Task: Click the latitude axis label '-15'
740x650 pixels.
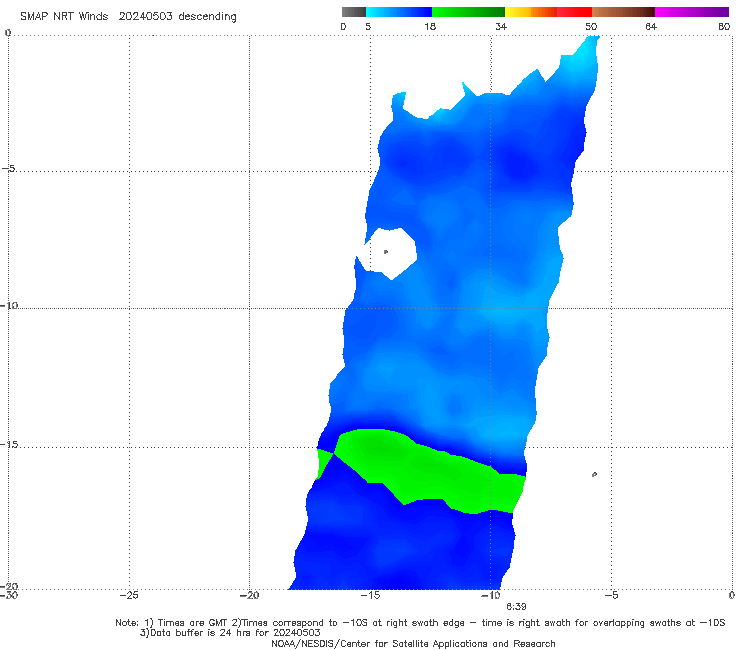Action: [x=9, y=445]
